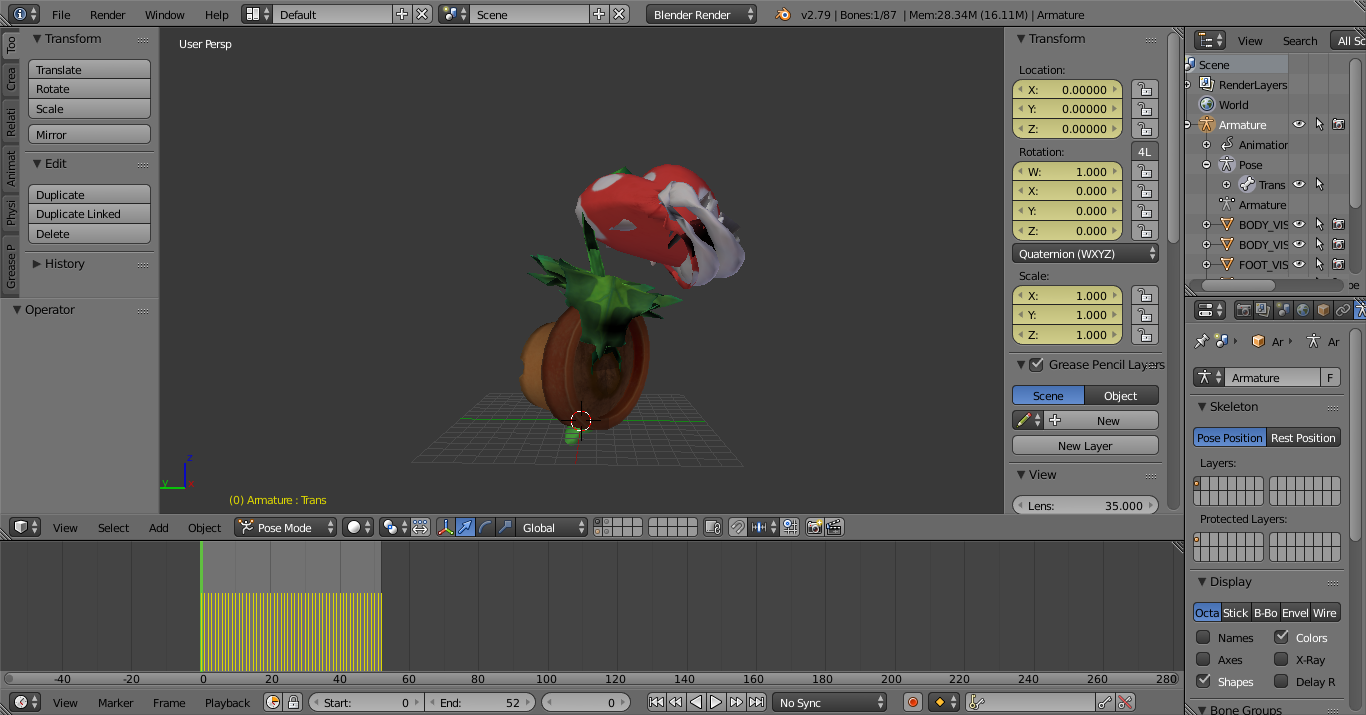Open the Quaternion (WXYZ) rotation mode dropdown
The image size is (1366, 715).
pyautogui.click(x=1085, y=253)
